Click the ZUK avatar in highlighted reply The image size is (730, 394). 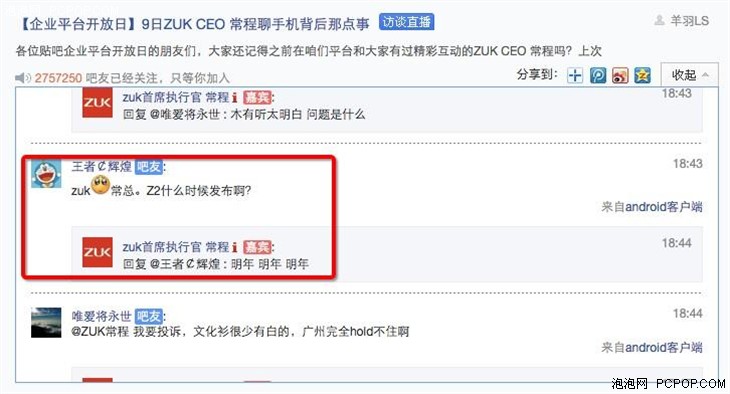coord(97,252)
